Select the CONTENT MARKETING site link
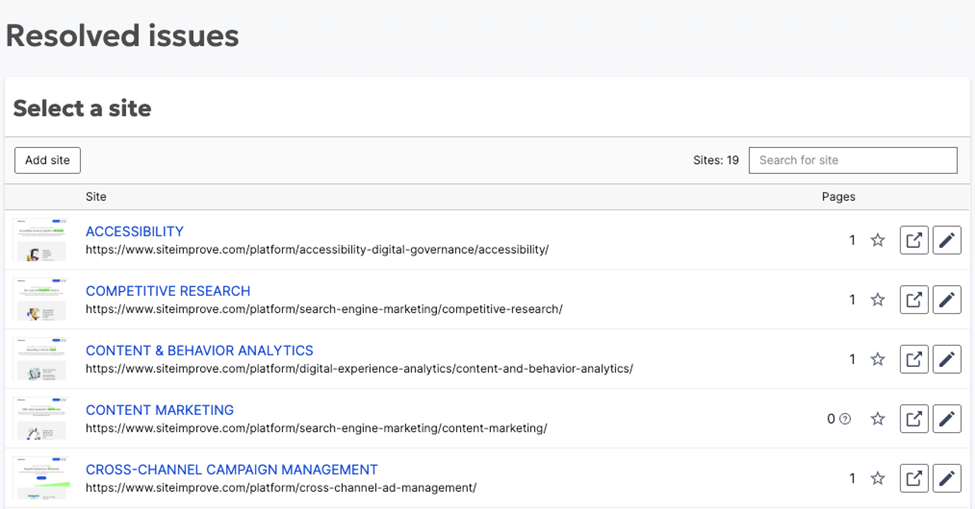This screenshot has height=509, width=975. 160,410
